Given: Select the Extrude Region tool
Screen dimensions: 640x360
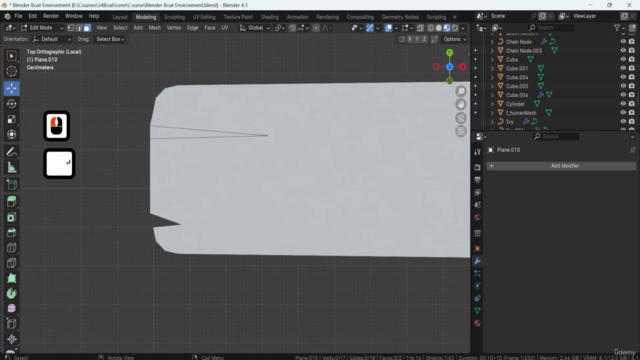Looking at the screenshot, I should (11, 201).
